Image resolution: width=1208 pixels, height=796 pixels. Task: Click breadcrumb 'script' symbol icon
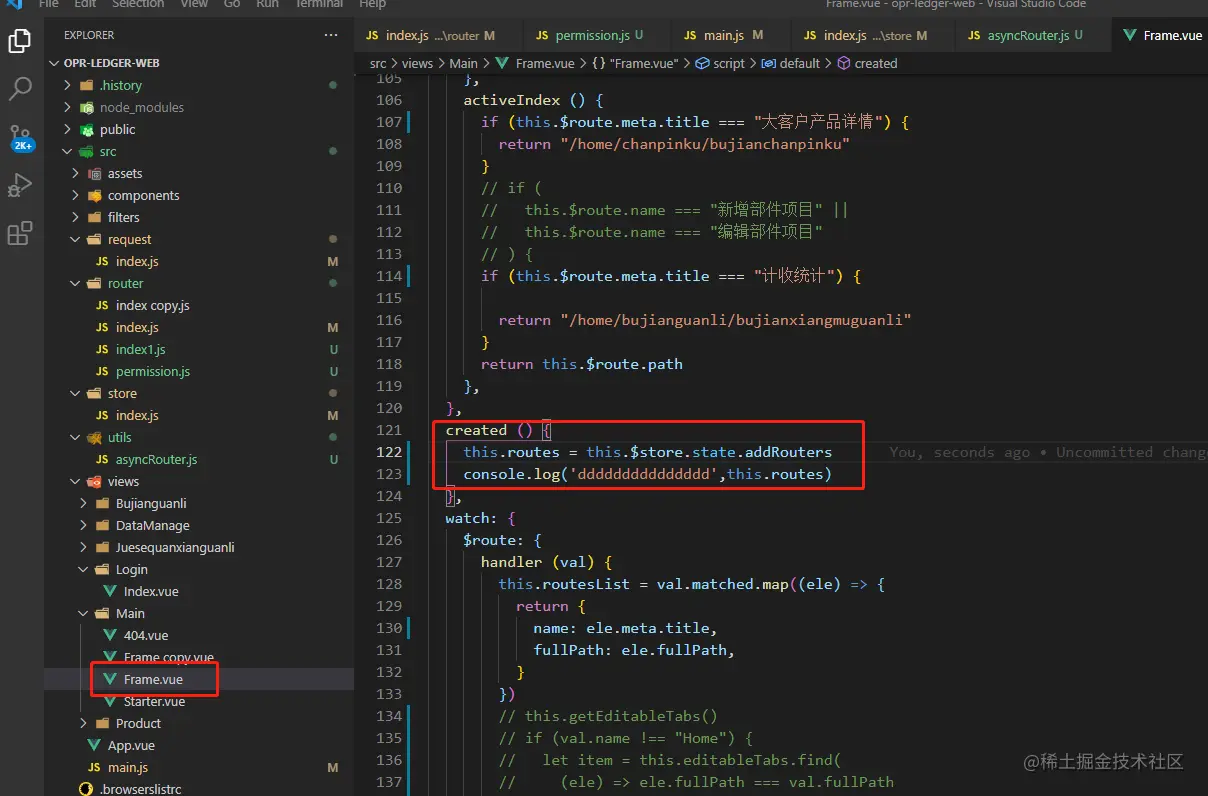[703, 63]
